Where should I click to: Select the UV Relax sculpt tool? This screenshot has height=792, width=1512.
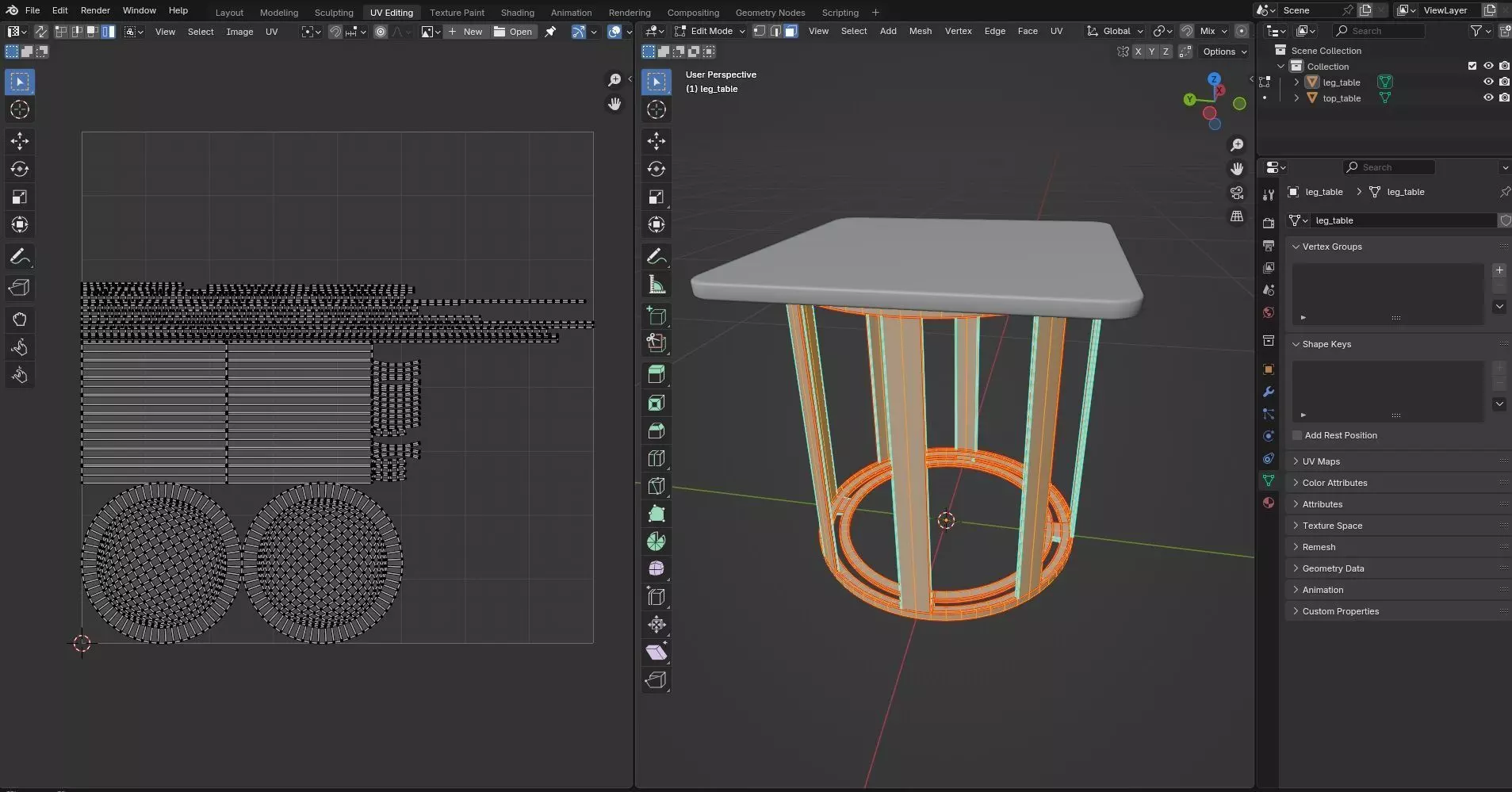[x=20, y=347]
